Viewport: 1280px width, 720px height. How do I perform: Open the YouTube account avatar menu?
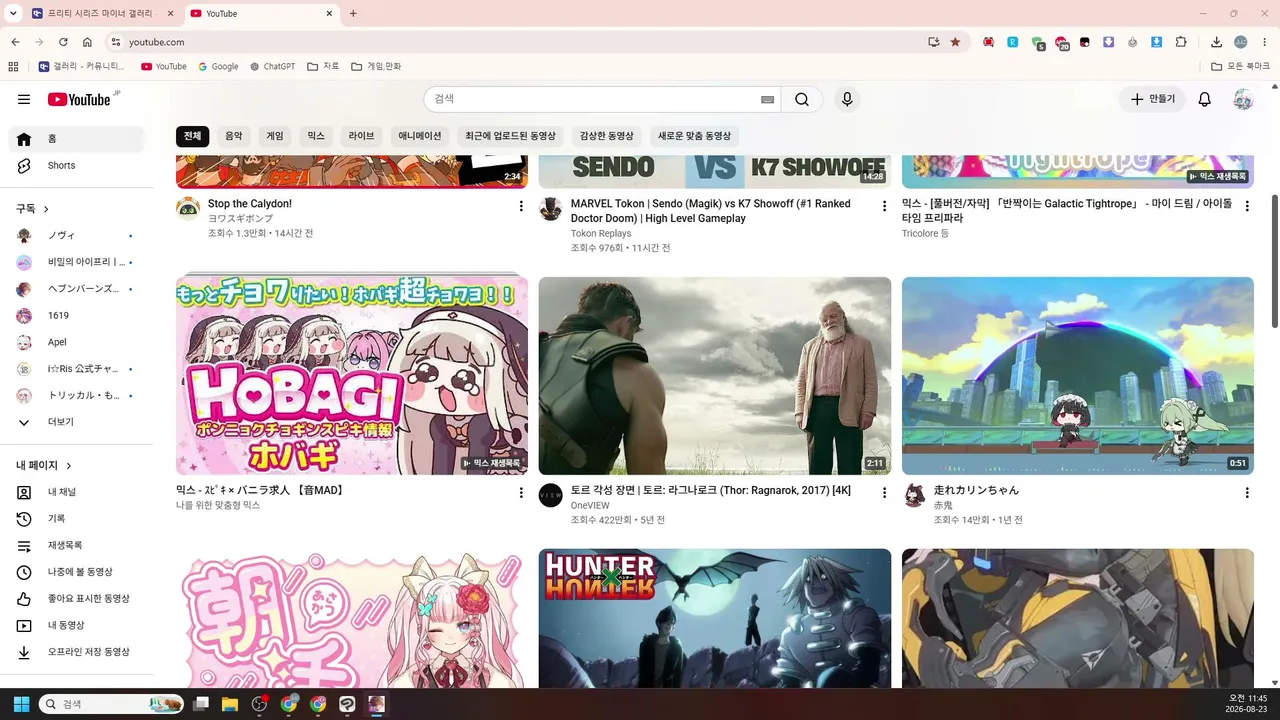coord(1243,99)
